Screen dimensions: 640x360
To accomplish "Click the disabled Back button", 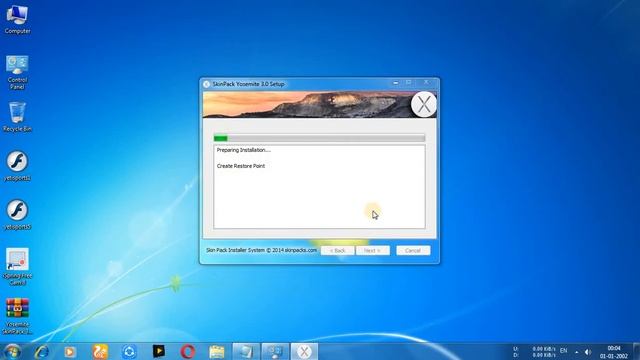I will point(338,250).
